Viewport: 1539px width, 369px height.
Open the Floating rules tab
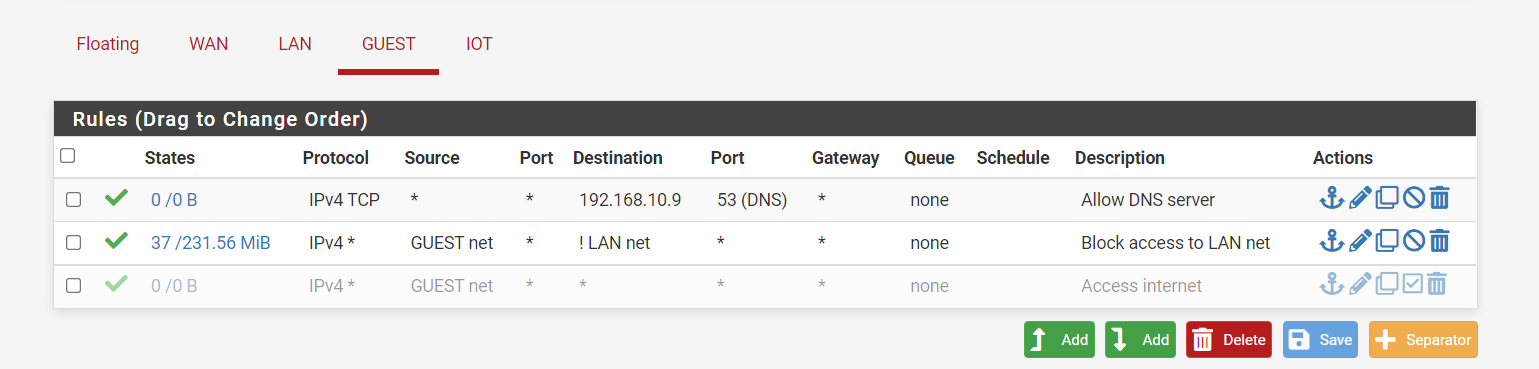108,44
